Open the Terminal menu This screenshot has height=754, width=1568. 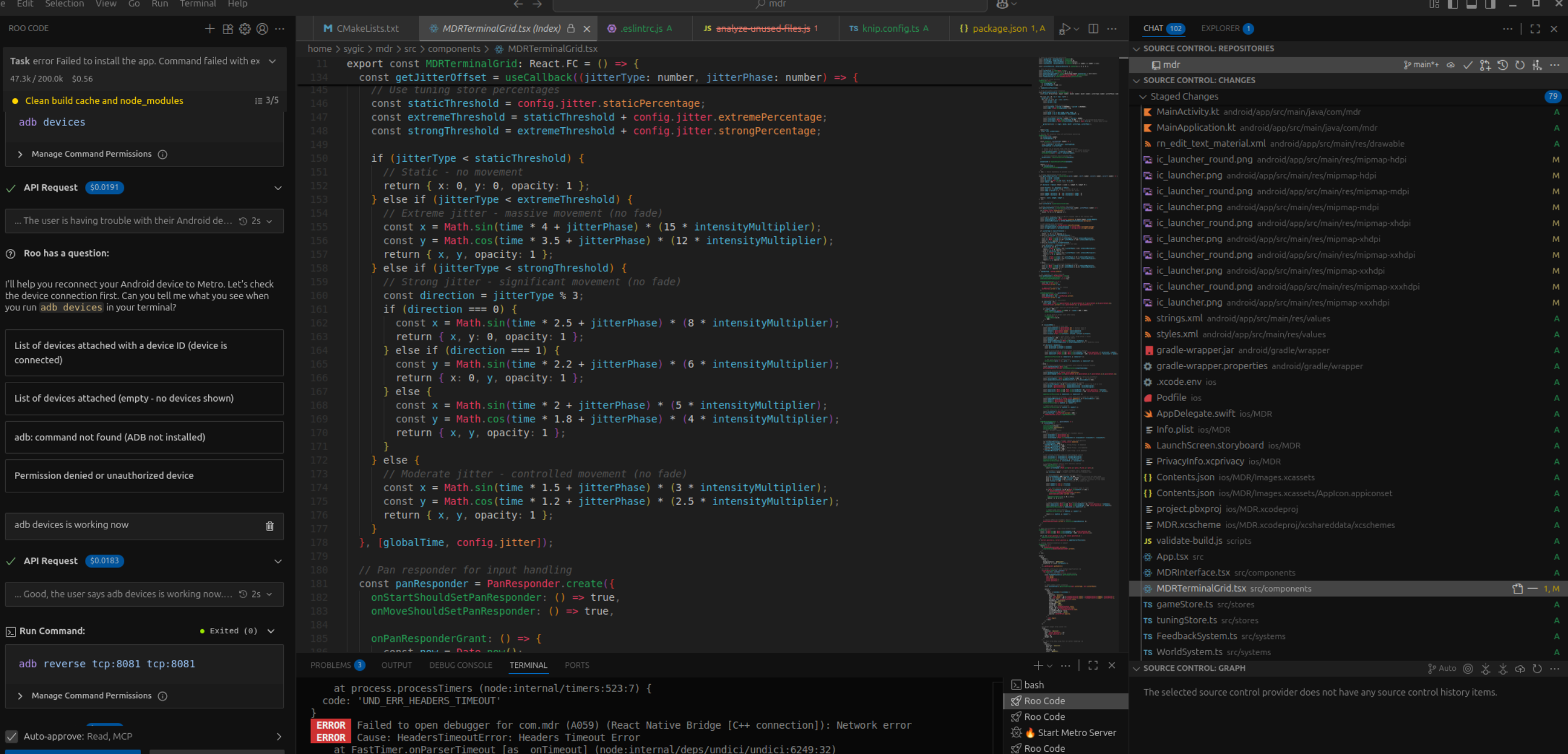click(x=198, y=4)
